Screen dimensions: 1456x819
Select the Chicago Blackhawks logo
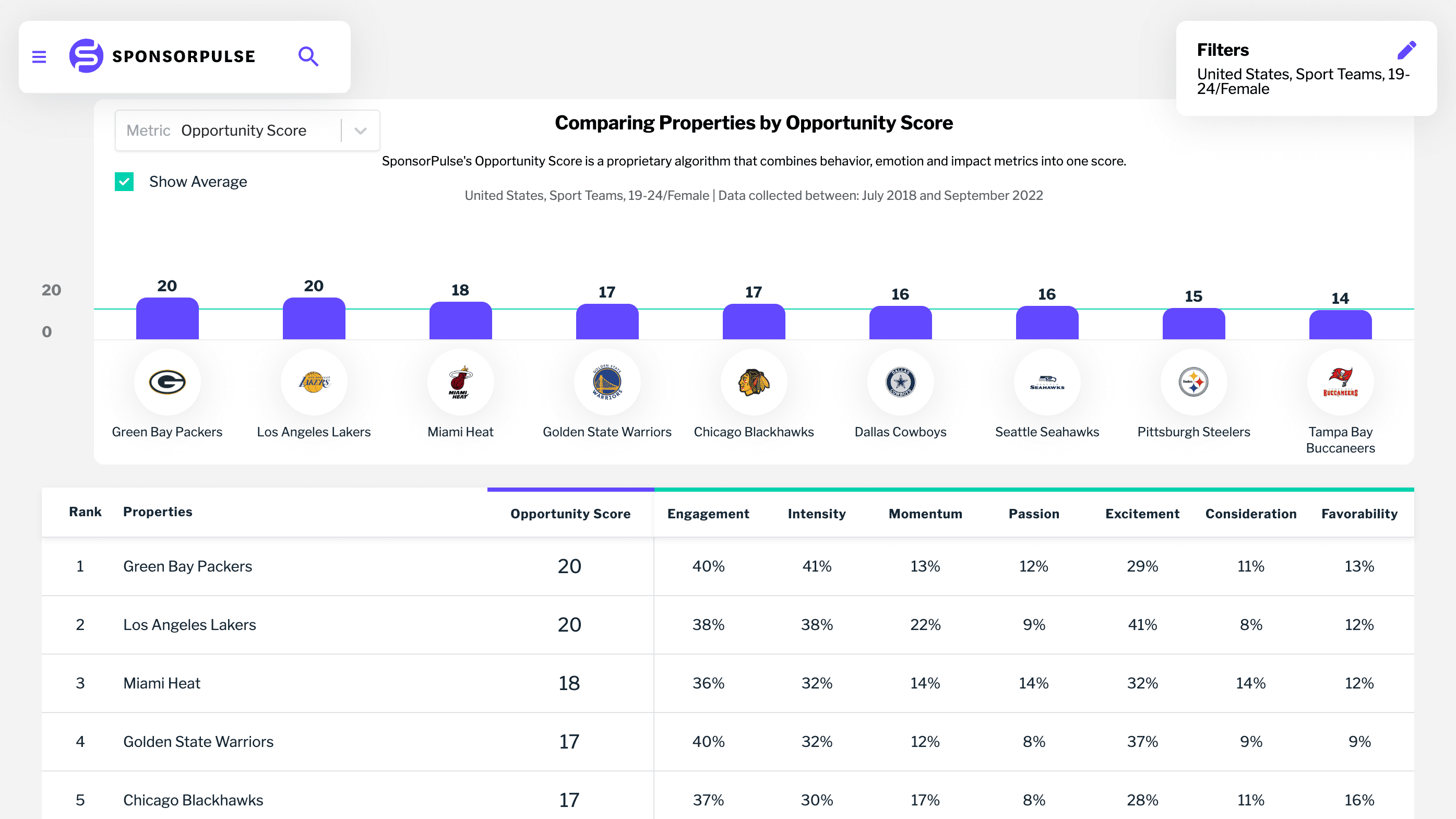pos(754,382)
